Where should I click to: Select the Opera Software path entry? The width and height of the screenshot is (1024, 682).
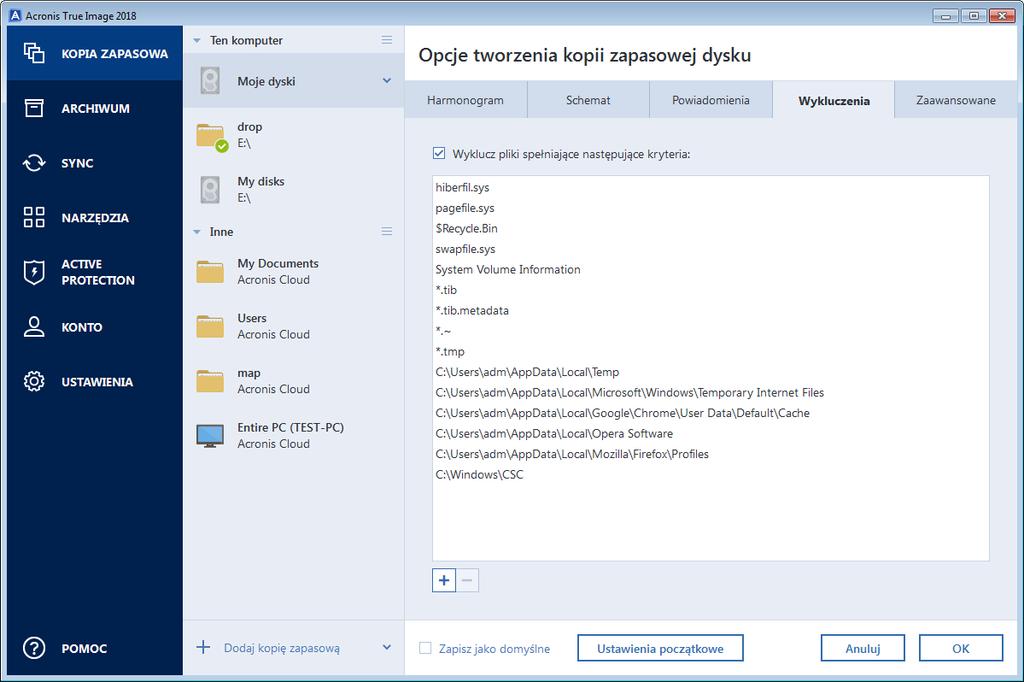[711, 433]
